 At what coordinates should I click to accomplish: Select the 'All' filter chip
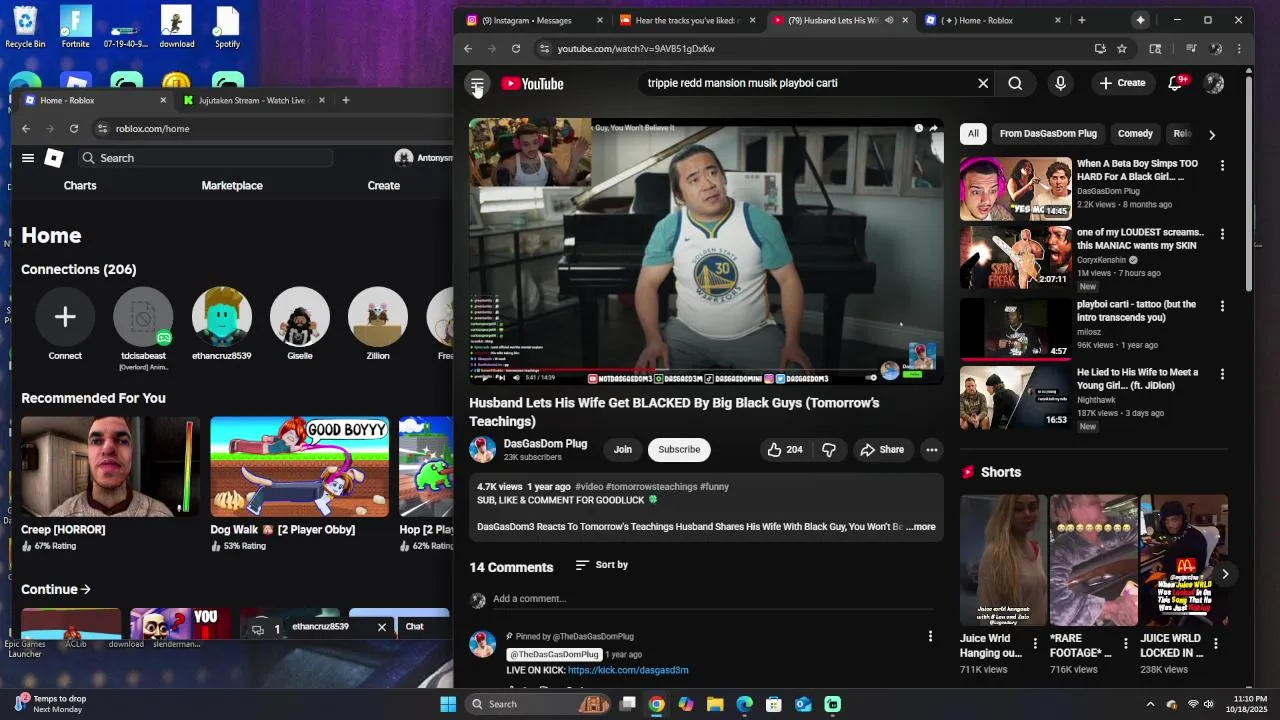click(x=973, y=133)
